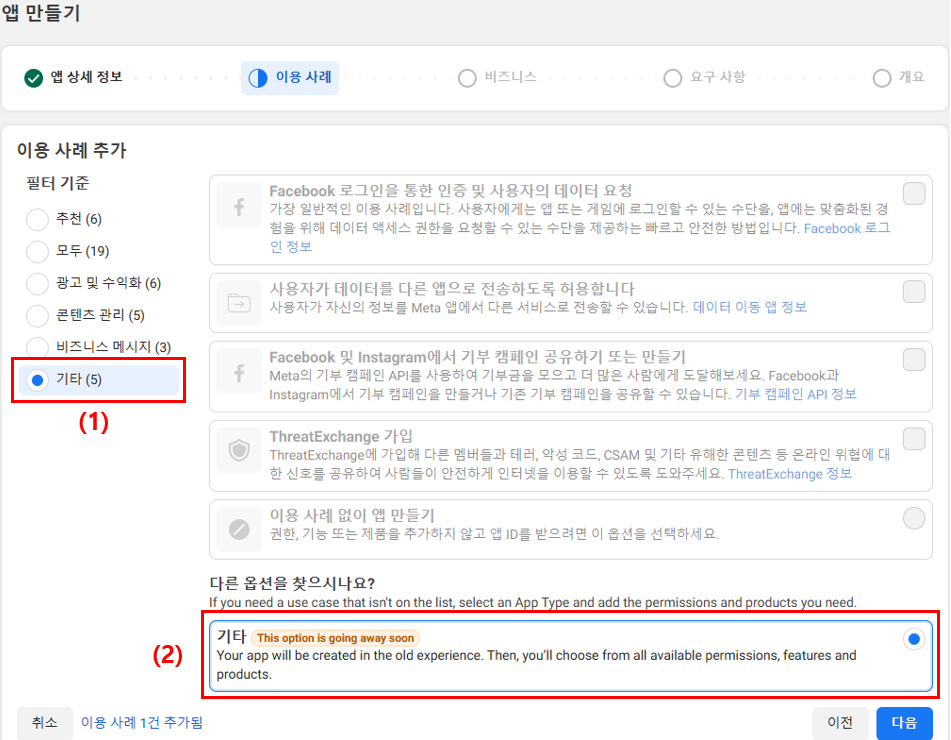
Task: Select the 광고 및 수익화 (6) filter
Action: [x=38, y=283]
